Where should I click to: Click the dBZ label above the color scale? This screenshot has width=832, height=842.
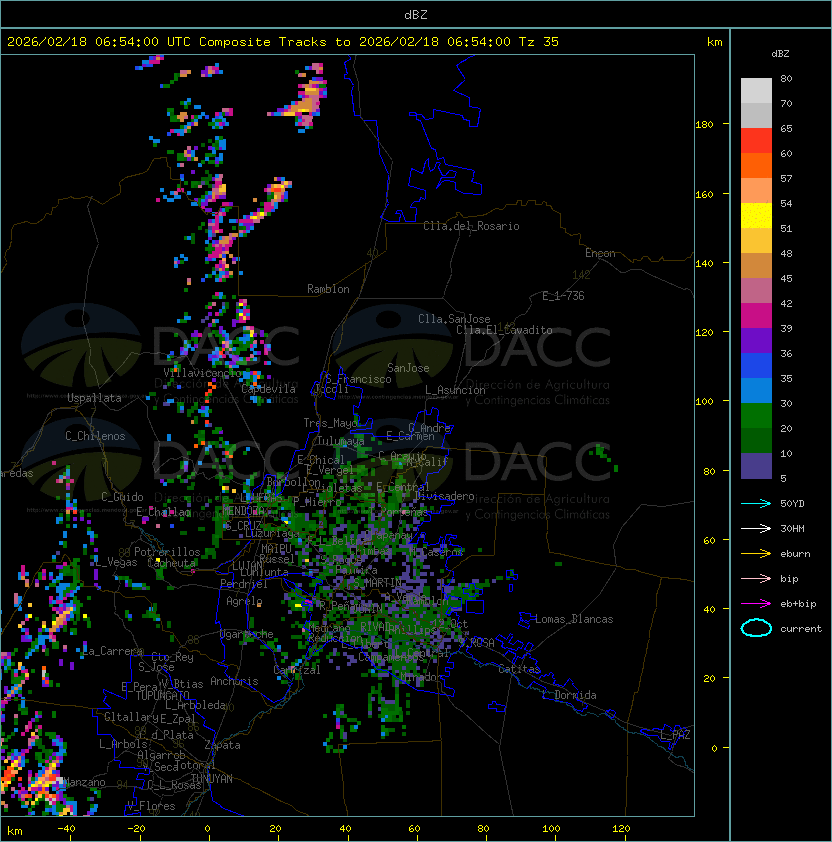(x=780, y=54)
